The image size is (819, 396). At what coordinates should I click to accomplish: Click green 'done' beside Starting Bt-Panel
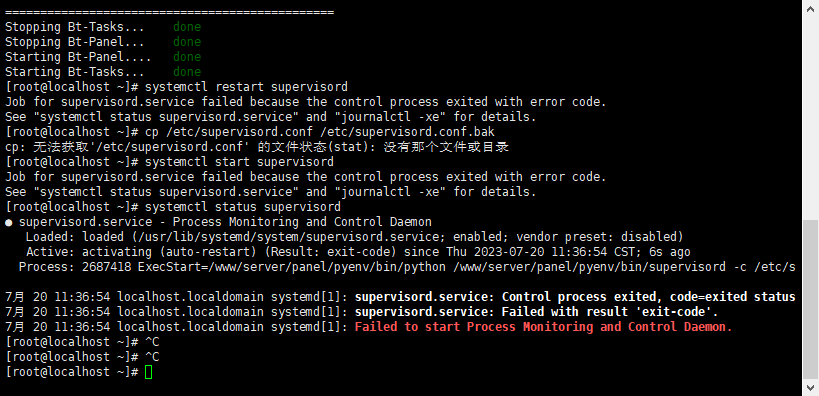(187, 56)
